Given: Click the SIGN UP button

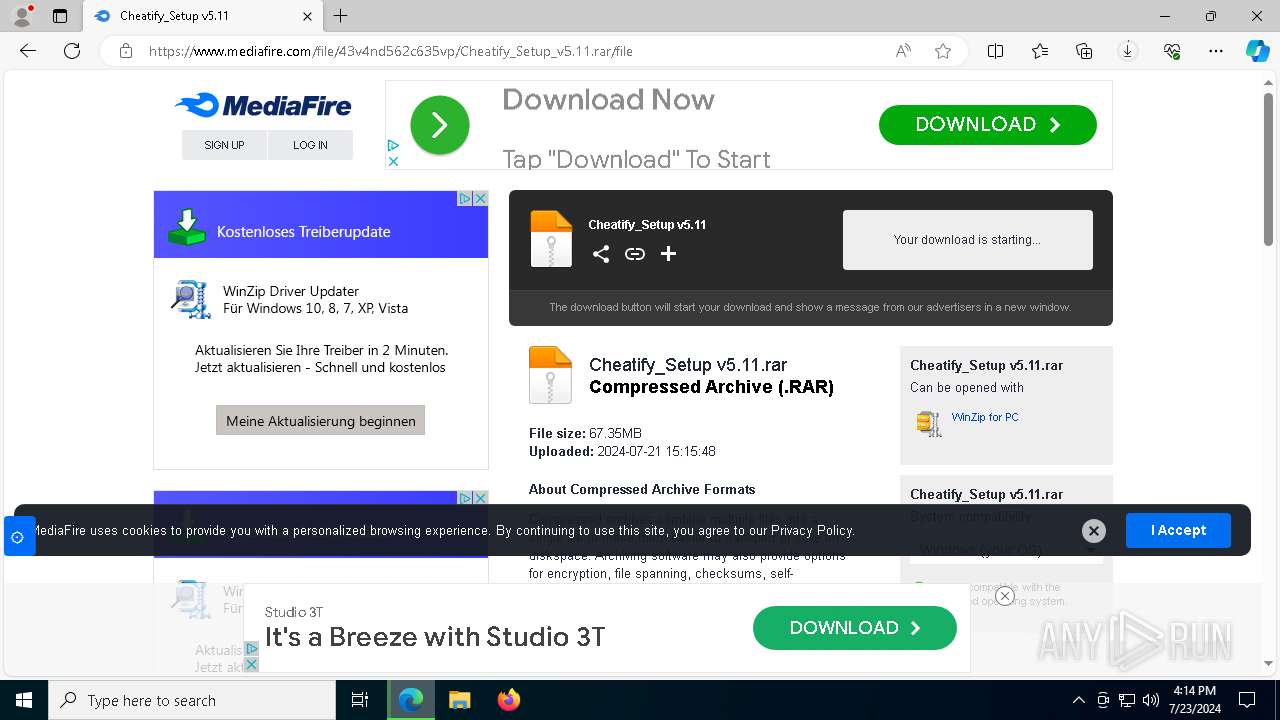Looking at the screenshot, I should [x=224, y=145].
